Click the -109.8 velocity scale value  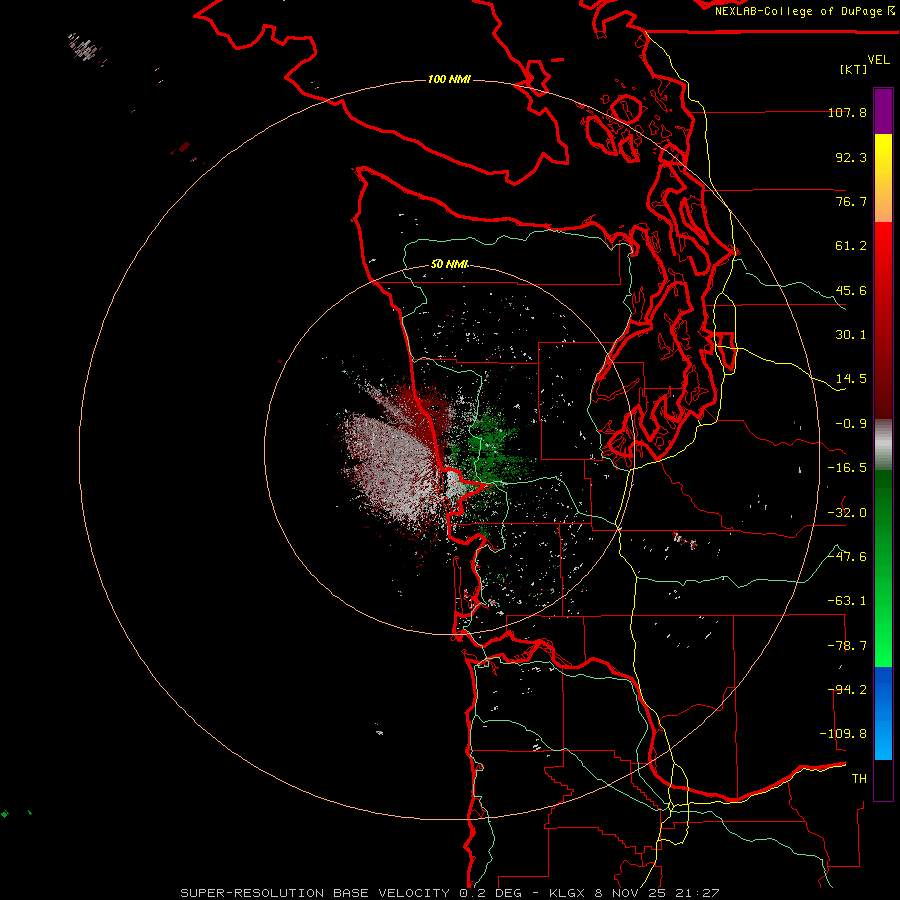843,734
